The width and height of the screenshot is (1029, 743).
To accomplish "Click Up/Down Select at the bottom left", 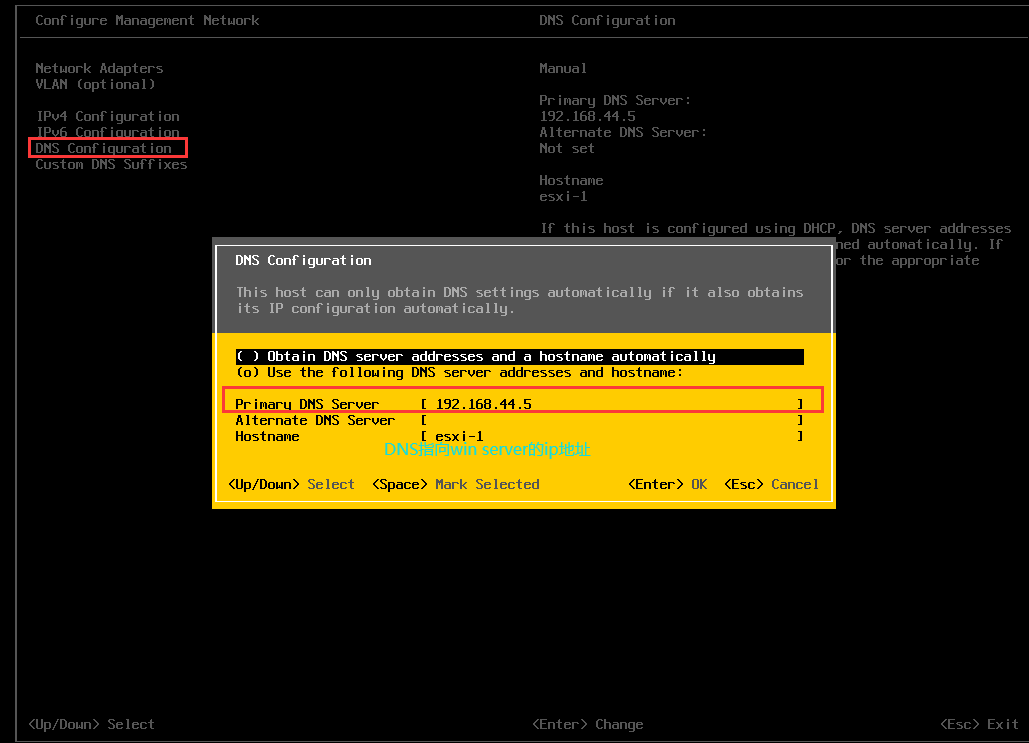I will point(91,724).
